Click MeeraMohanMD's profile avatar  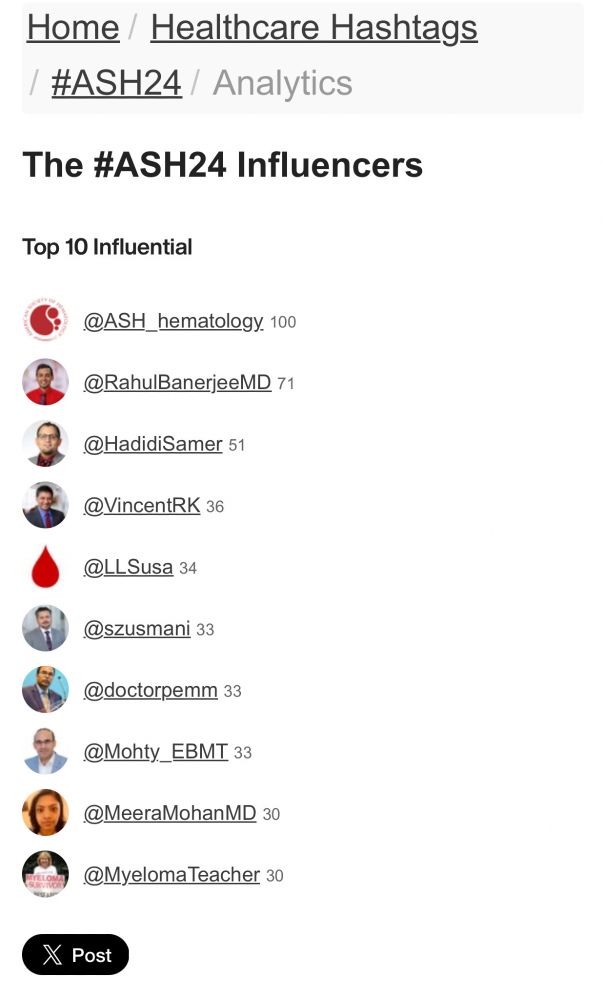(45, 812)
